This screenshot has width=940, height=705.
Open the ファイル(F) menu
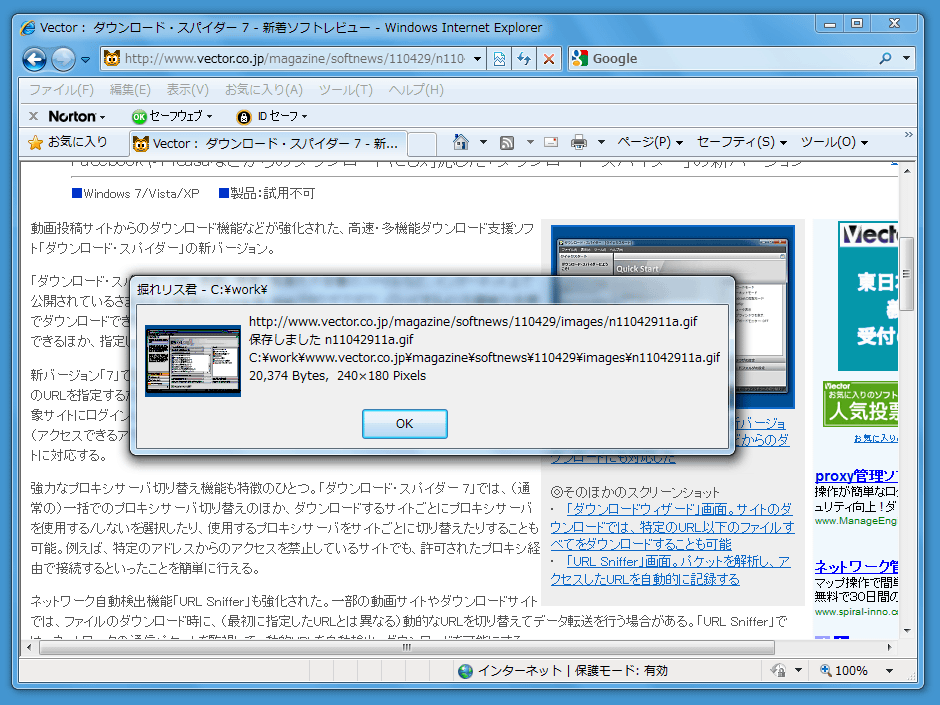click(x=61, y=90)
